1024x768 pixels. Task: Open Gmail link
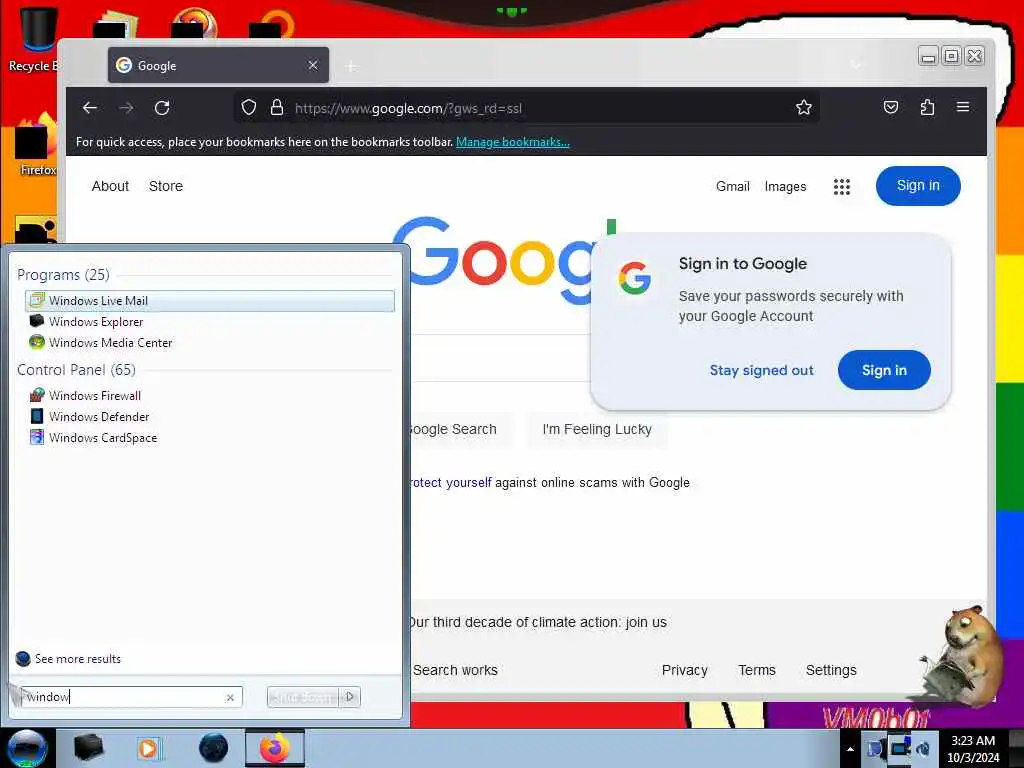click(x=732, y=187)
